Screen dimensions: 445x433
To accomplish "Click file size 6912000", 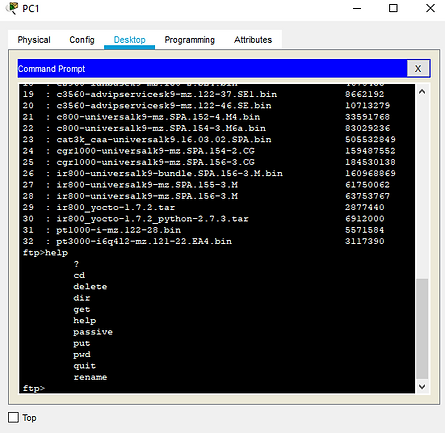I will coord(365,219).
